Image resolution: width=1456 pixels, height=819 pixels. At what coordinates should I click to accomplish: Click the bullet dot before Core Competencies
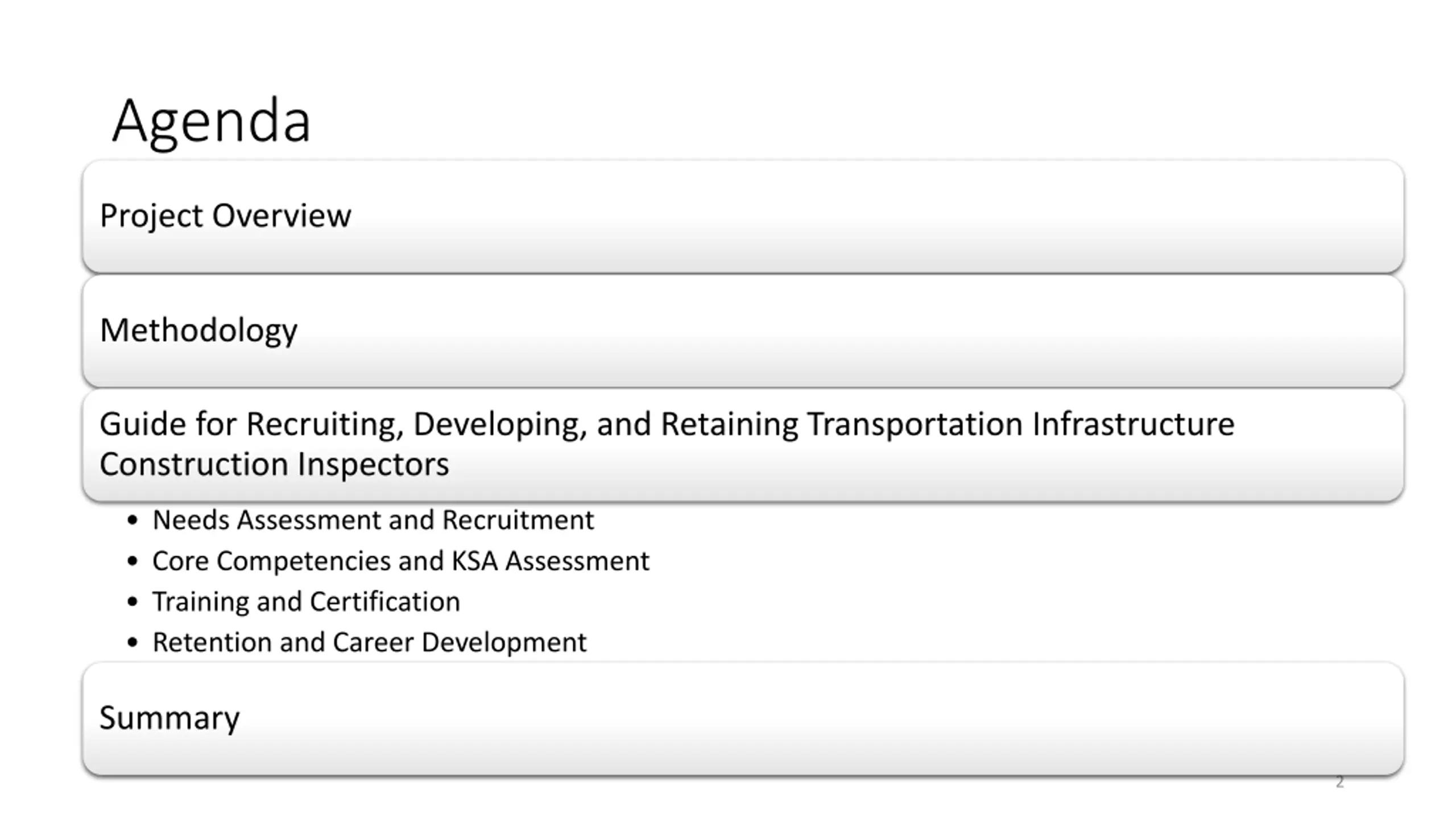coord(133,561)
